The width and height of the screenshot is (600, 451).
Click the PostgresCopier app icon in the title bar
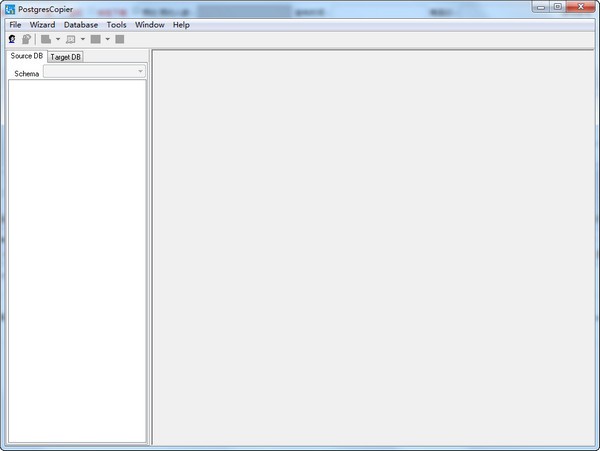pos(10,8)
